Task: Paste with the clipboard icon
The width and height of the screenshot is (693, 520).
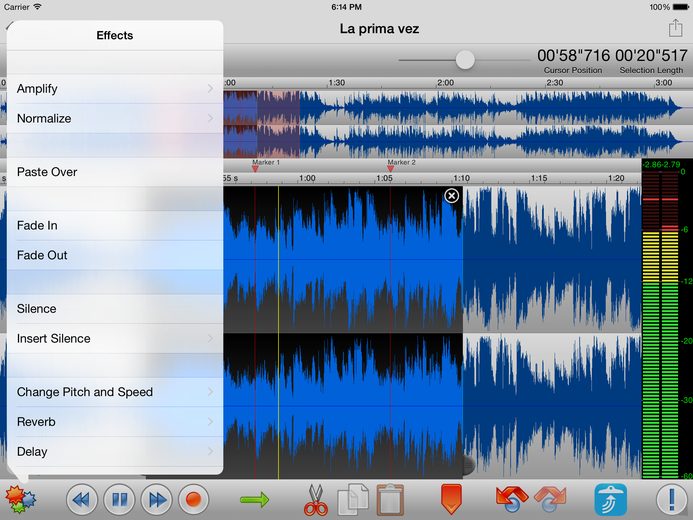Action: [x=390, y=500]
